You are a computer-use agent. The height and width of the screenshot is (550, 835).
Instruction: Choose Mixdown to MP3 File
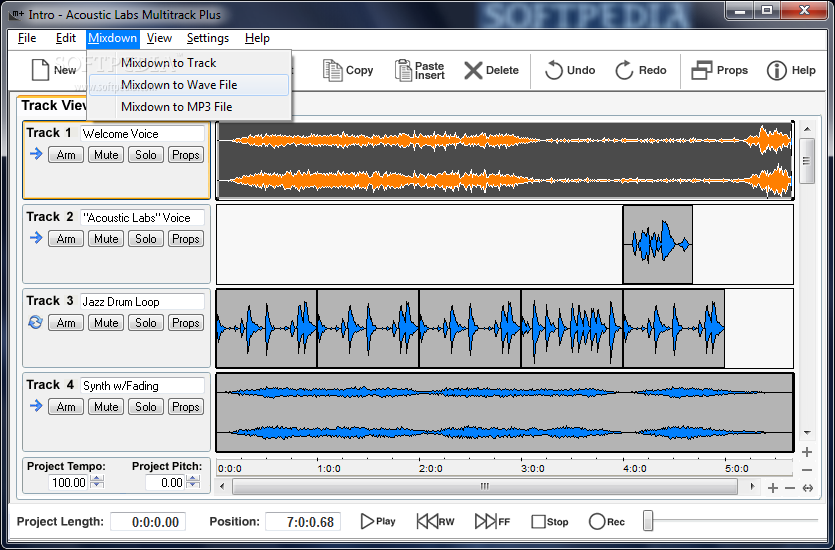point(189,106)
